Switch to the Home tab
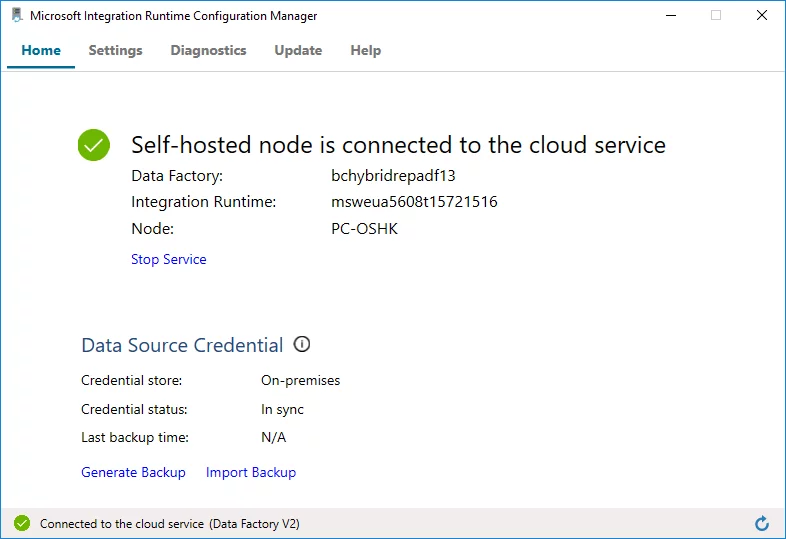 pos(41,50)
